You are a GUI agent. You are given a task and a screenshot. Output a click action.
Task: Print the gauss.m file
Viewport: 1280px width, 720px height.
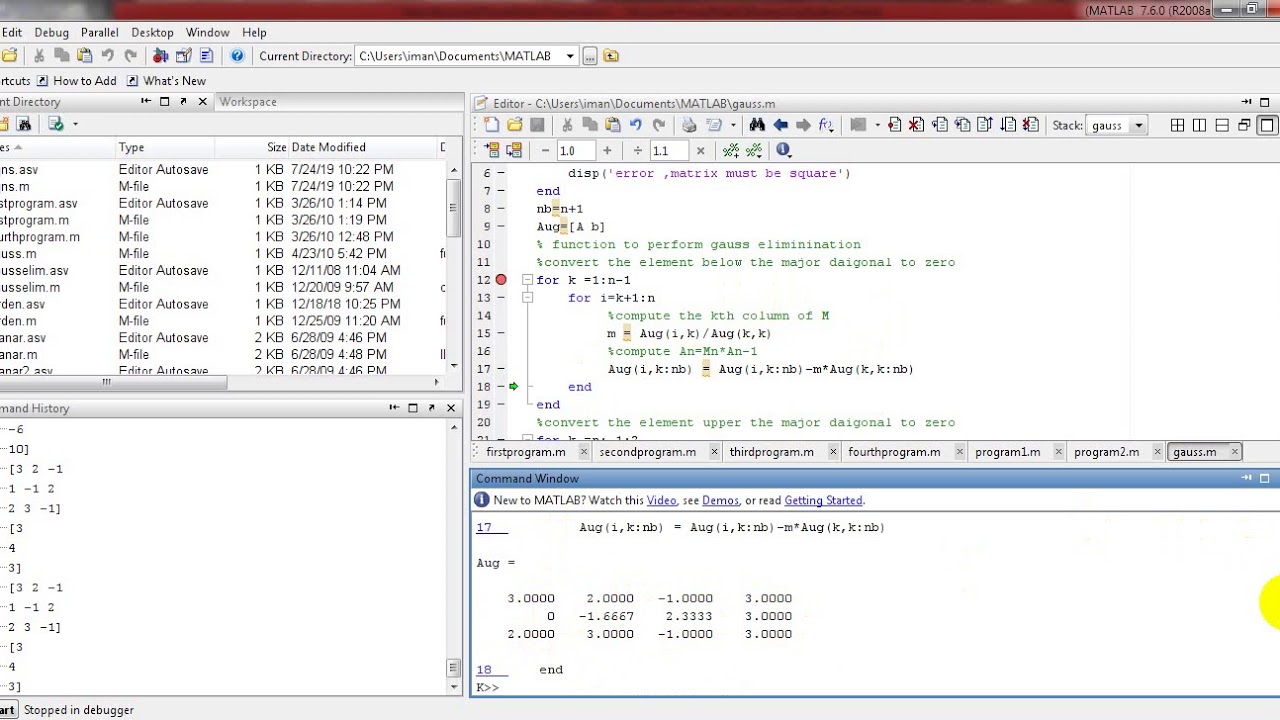(x=689, y=125)
